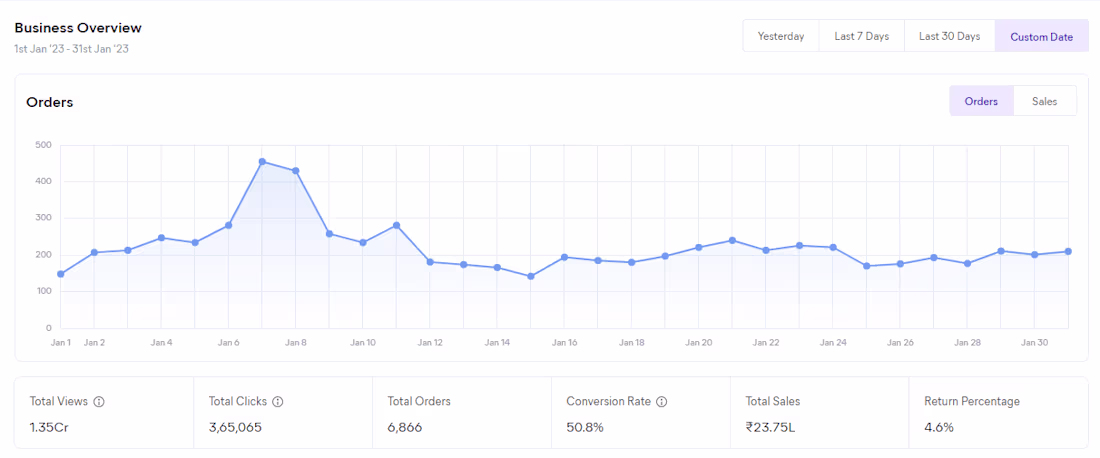The height and width of the screenshot is (458, 1100).
Task: Click info icon beside Conversion Rate
Action: tap(662, 402)
